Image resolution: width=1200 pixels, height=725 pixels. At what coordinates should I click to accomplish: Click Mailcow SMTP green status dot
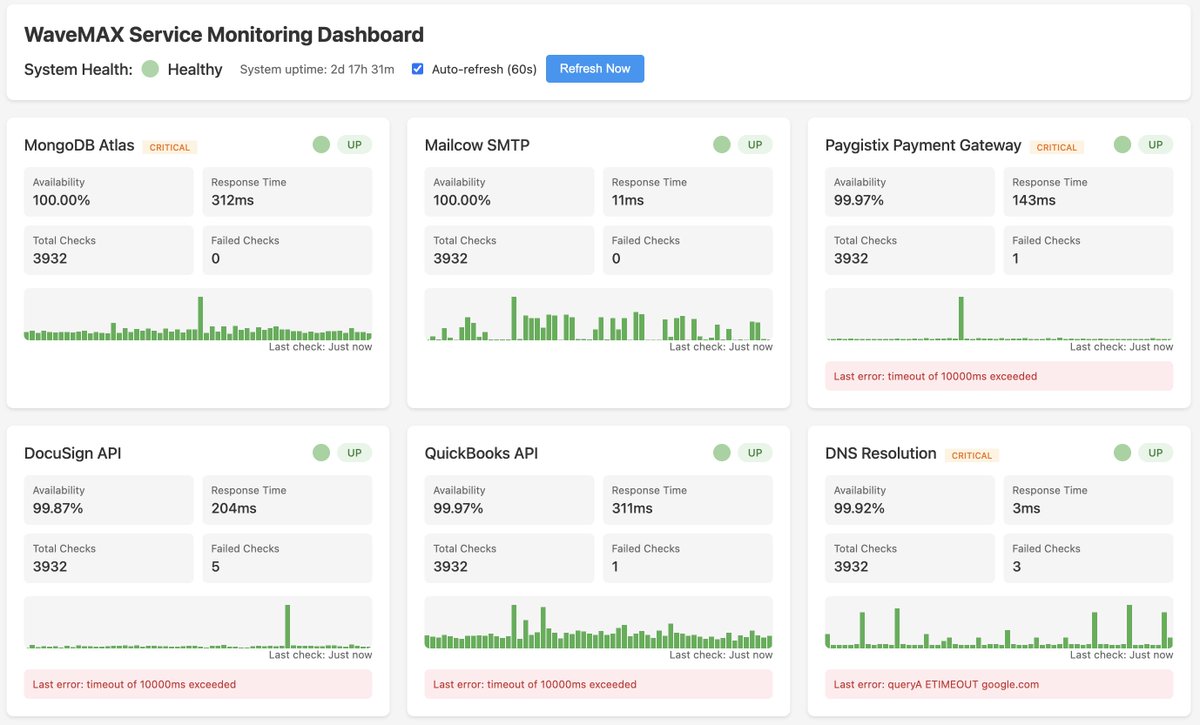pyautogui.click(x=722, y=145)
